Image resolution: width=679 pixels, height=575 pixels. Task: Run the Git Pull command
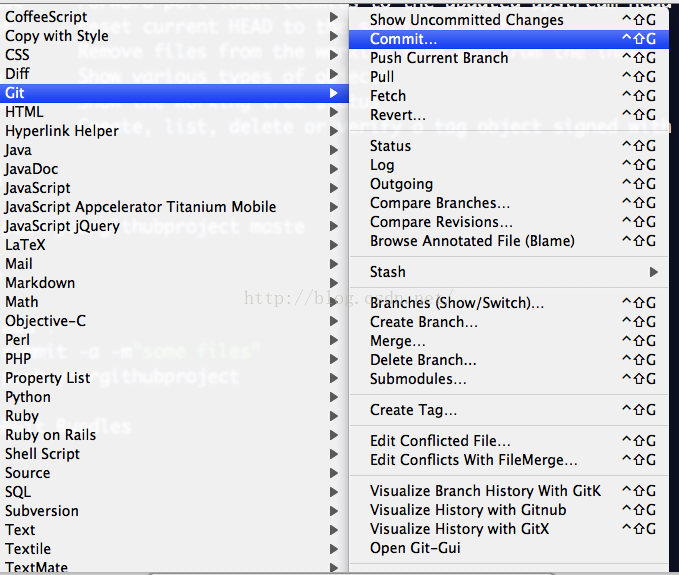coord(509,77)
